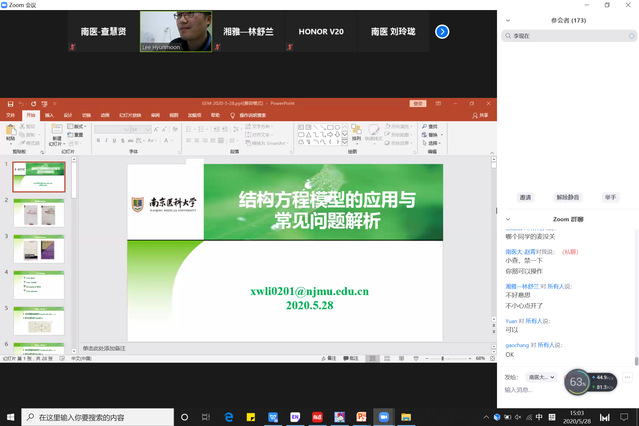This screenshot has height=426, width=639.
Task: Open the 文件 menu in PowerPoint
Action: point(11,115)
